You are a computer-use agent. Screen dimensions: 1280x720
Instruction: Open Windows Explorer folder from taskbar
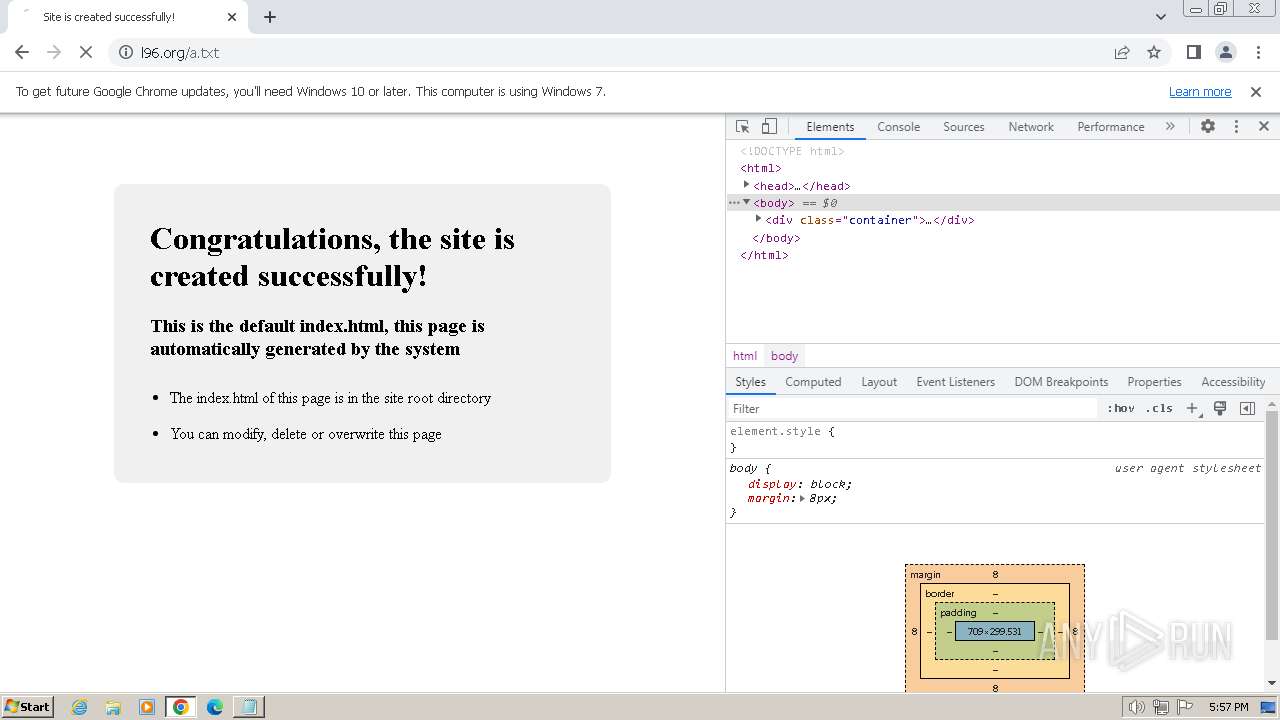coord(113,707)
